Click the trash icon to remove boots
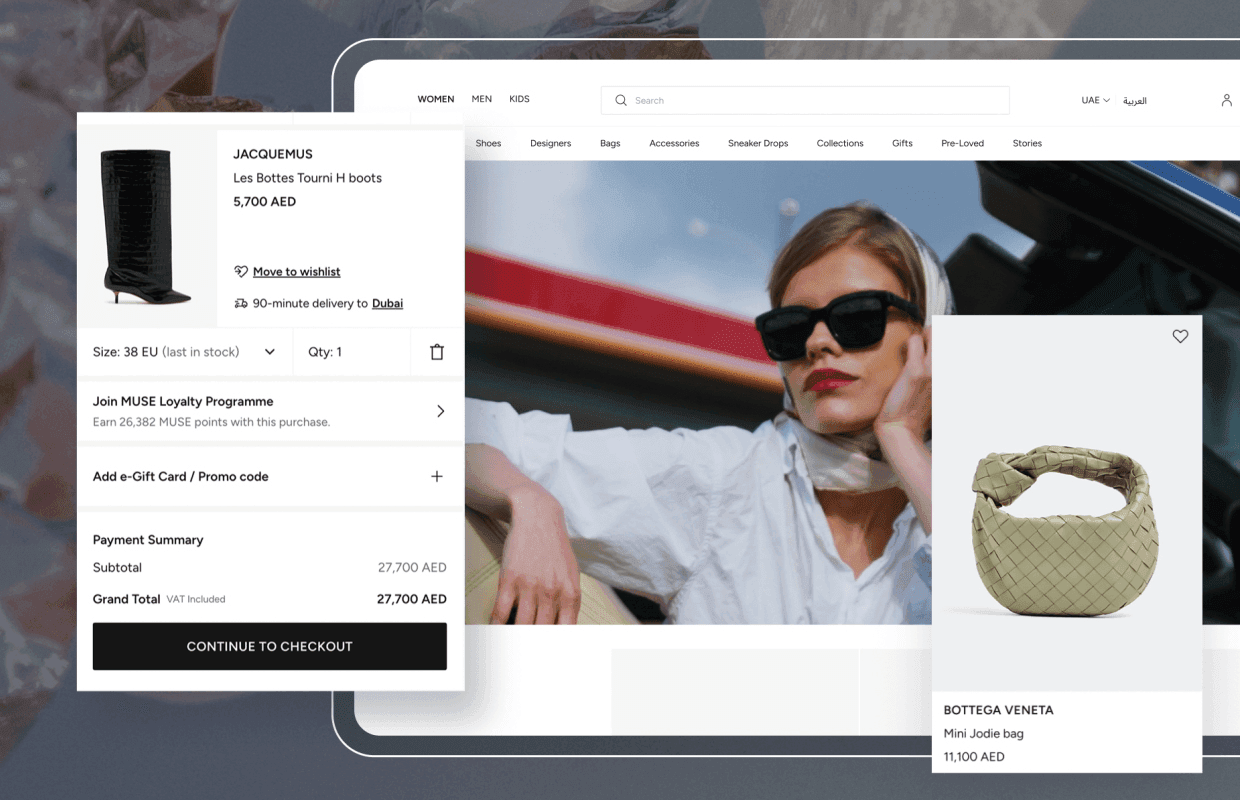The image size is (1240, 800). [x=437, y=352]
